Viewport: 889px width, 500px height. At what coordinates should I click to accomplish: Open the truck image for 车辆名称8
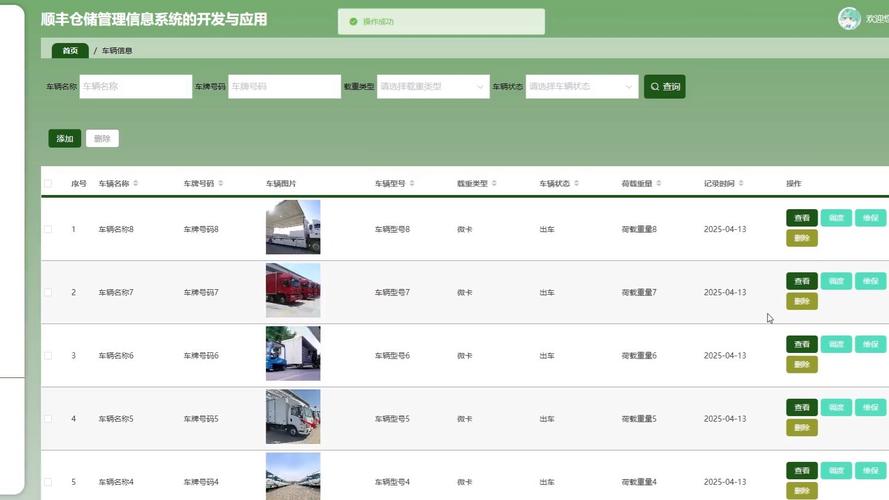(293, 227)
